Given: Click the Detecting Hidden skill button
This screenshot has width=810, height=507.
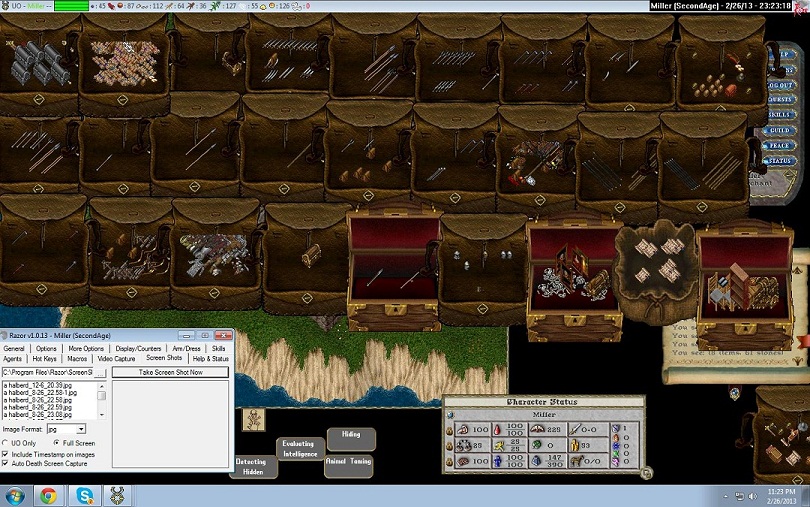Looking at the screenshot, I should coord(251,467).
